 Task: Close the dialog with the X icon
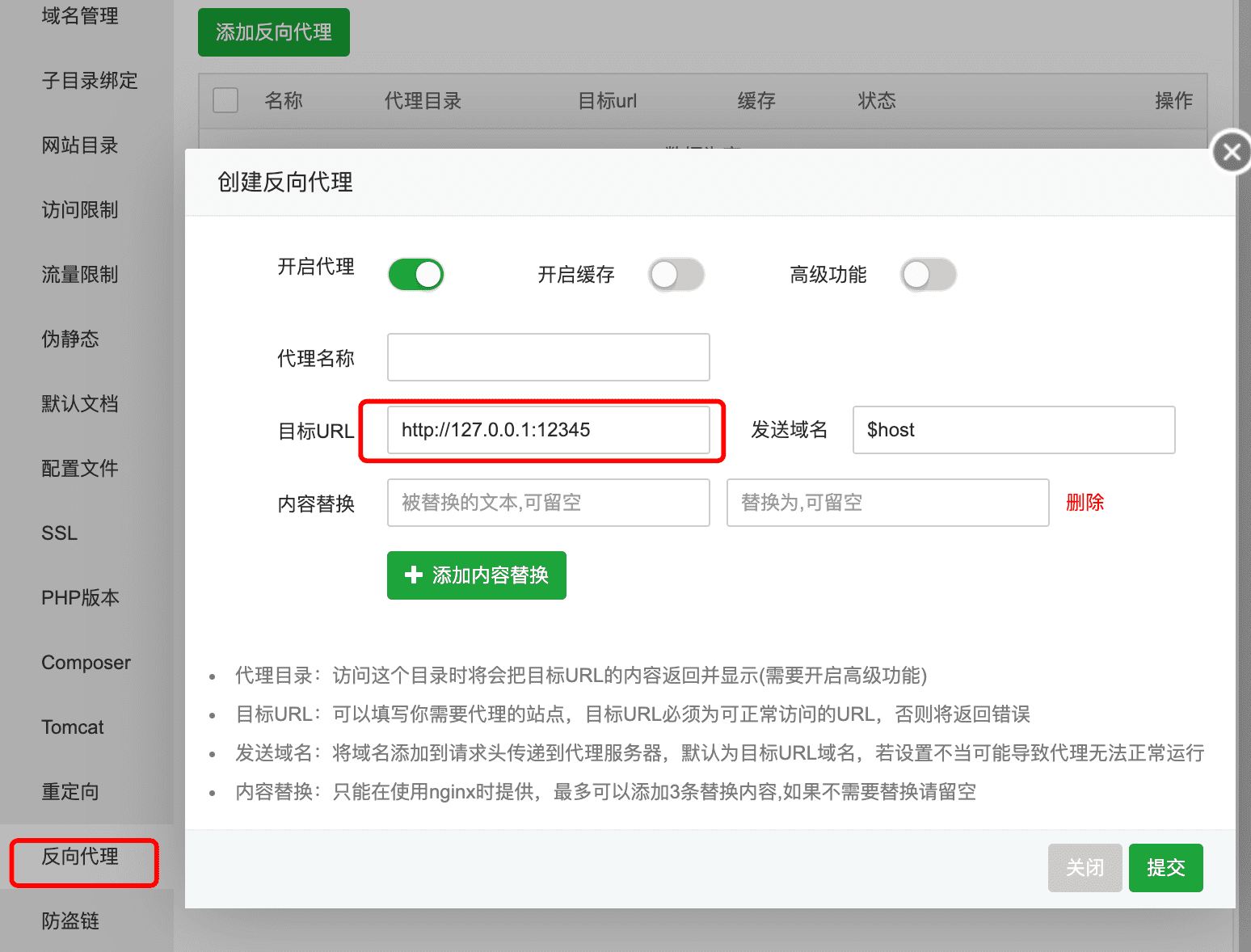(x=1231, y=152)
